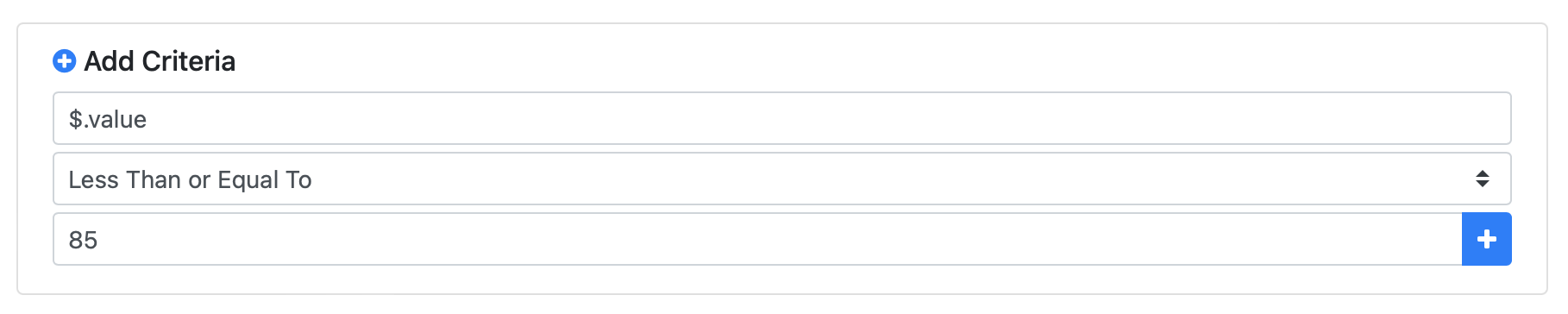Click the empty area inside the JSON path field
Image resolution: width=1568 pixels, height=314 pixels.
tap(828, 118)
